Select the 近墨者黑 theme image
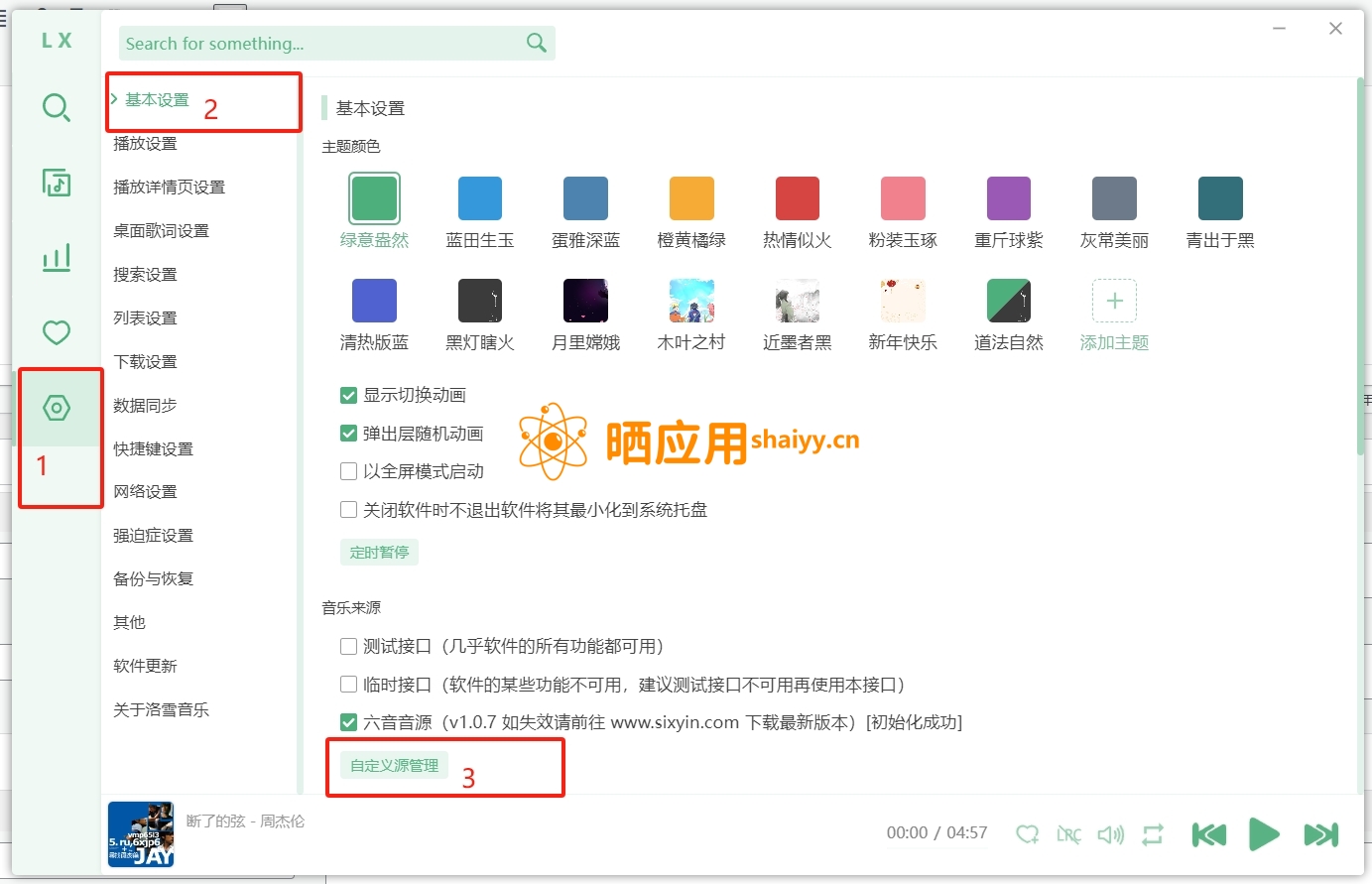 [797, 301]
